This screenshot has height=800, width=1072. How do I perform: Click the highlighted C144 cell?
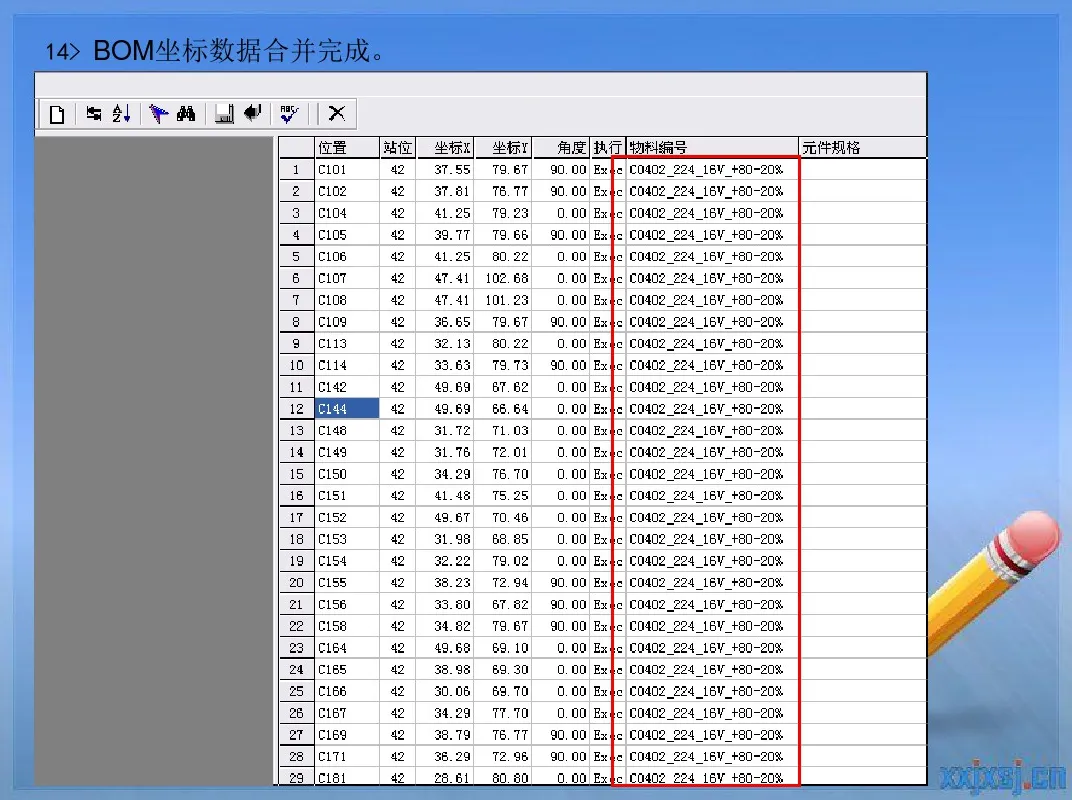click(347, 409)
